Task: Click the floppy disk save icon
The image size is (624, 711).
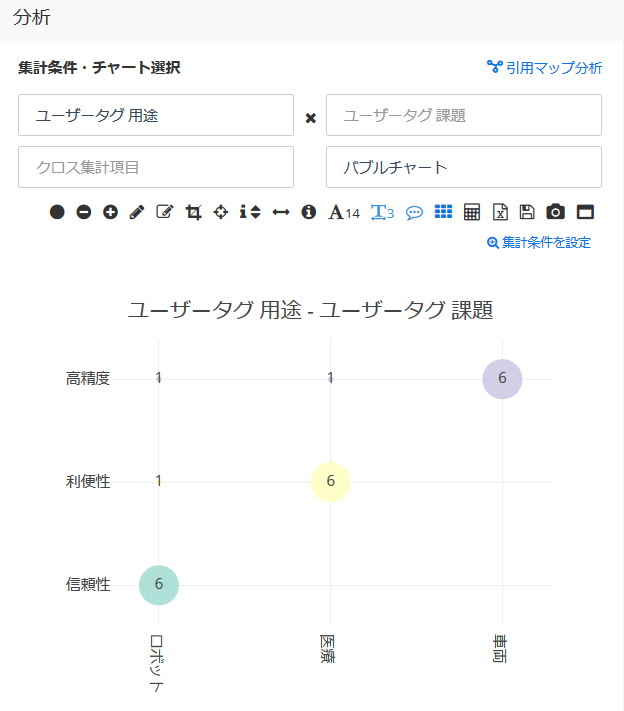Action: pyautogui.click(x=527, y=212)
